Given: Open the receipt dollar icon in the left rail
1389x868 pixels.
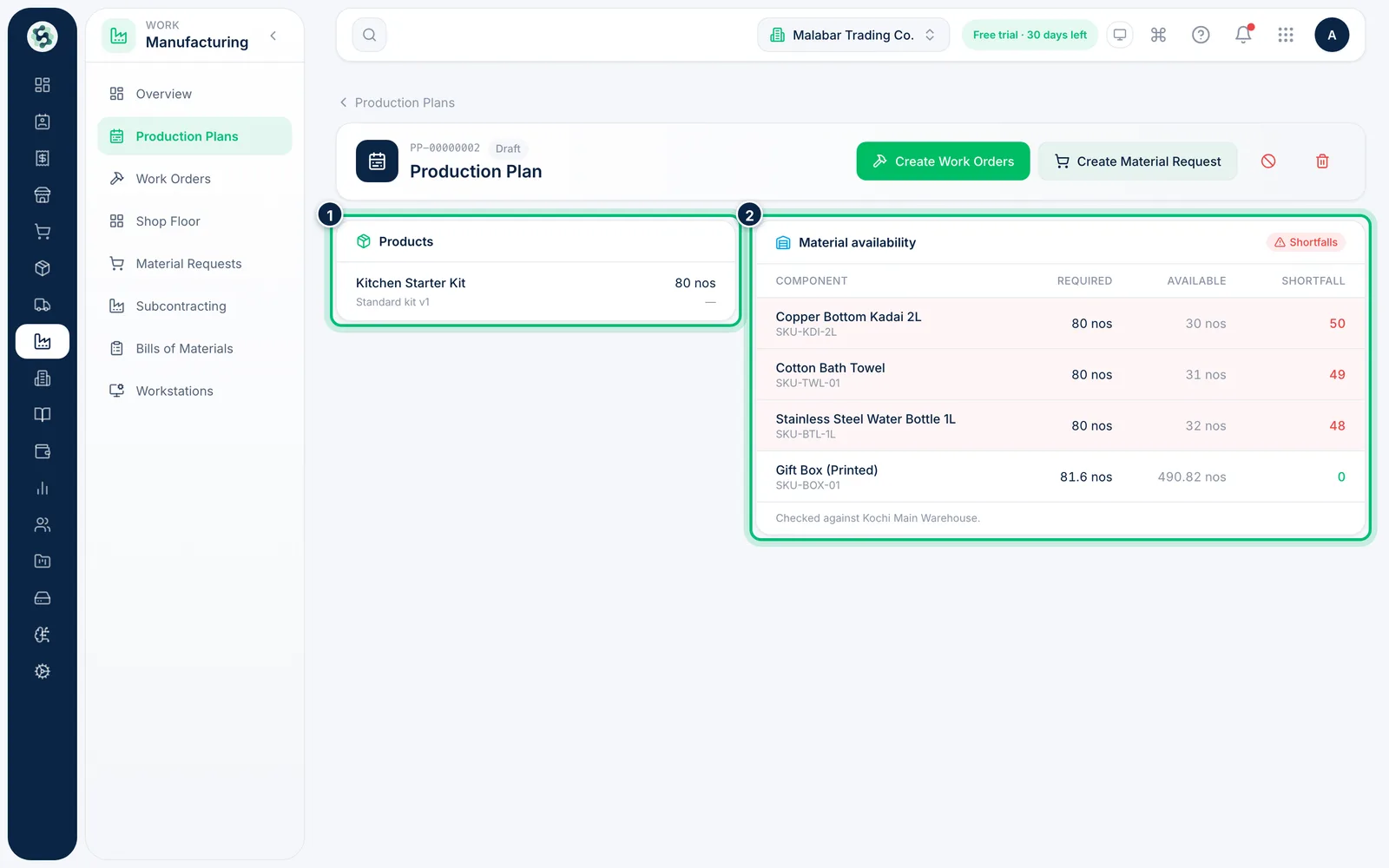Looking at the screenshot, I should point(42,158).
